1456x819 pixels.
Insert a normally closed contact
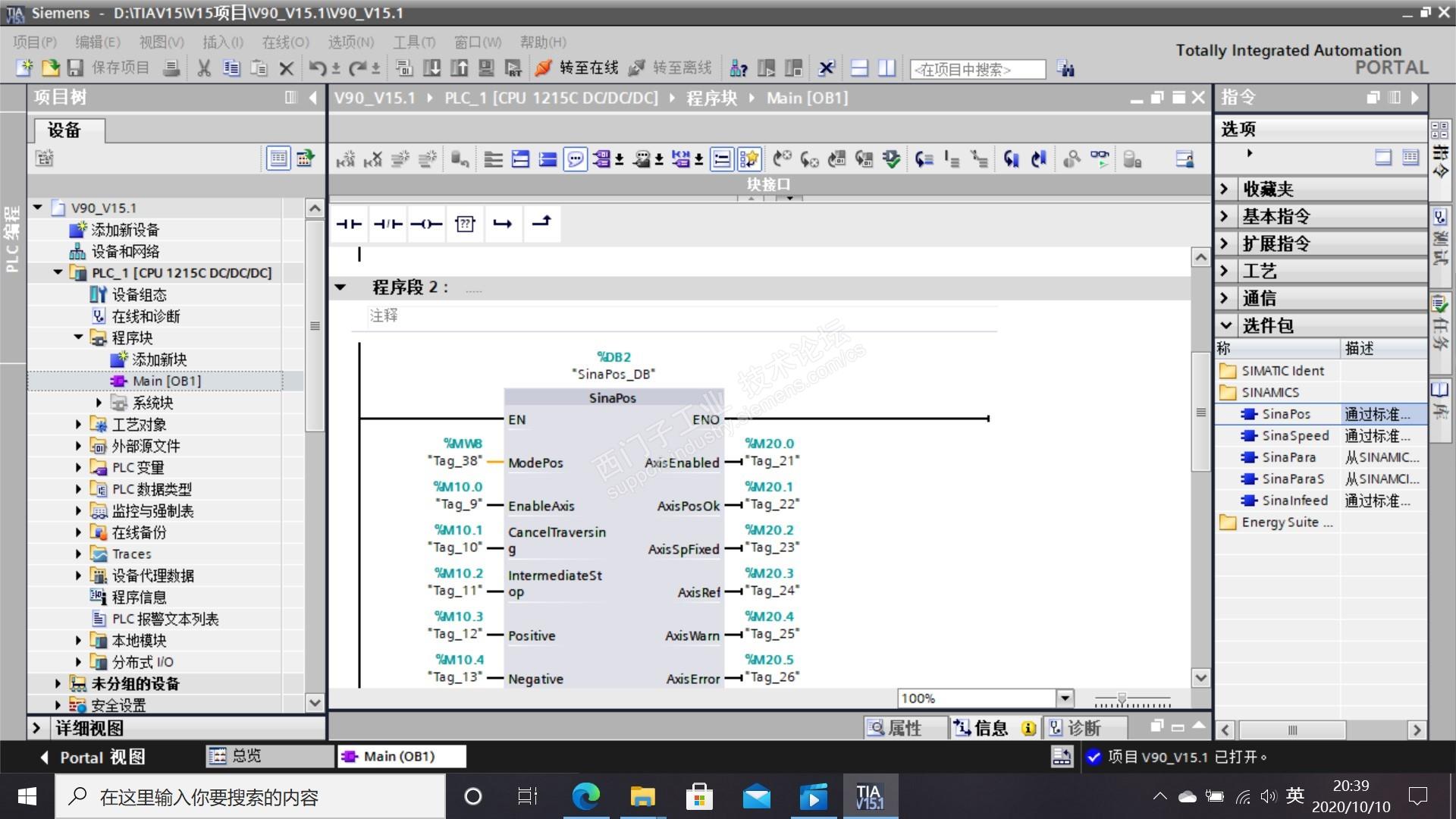388,224
